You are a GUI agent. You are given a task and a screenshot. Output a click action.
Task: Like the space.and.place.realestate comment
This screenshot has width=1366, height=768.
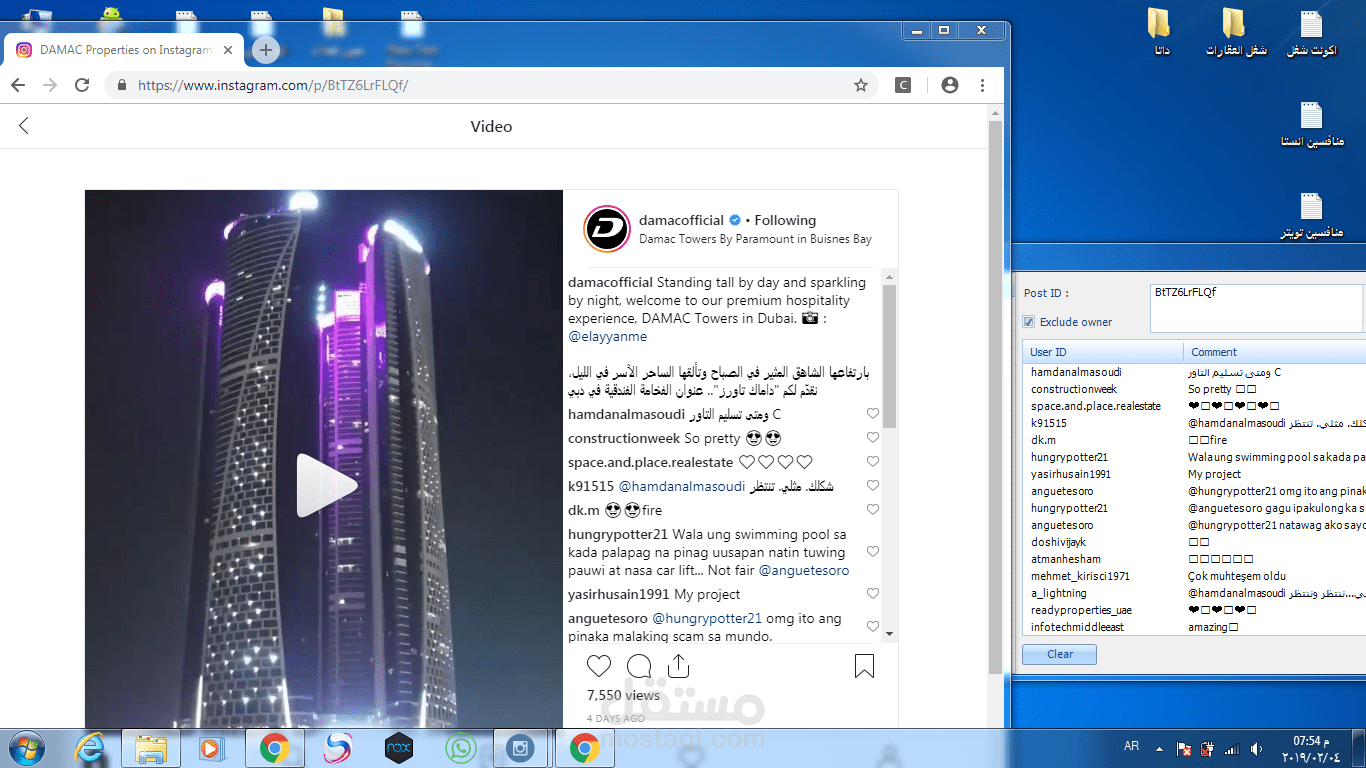click(x=873, y=462)
